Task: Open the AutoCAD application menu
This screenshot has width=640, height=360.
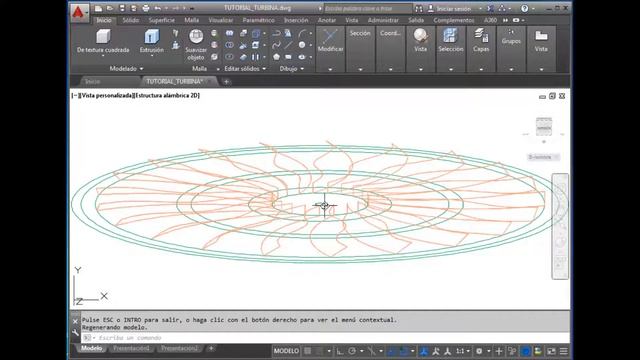Action: click(x=79, y=13)
